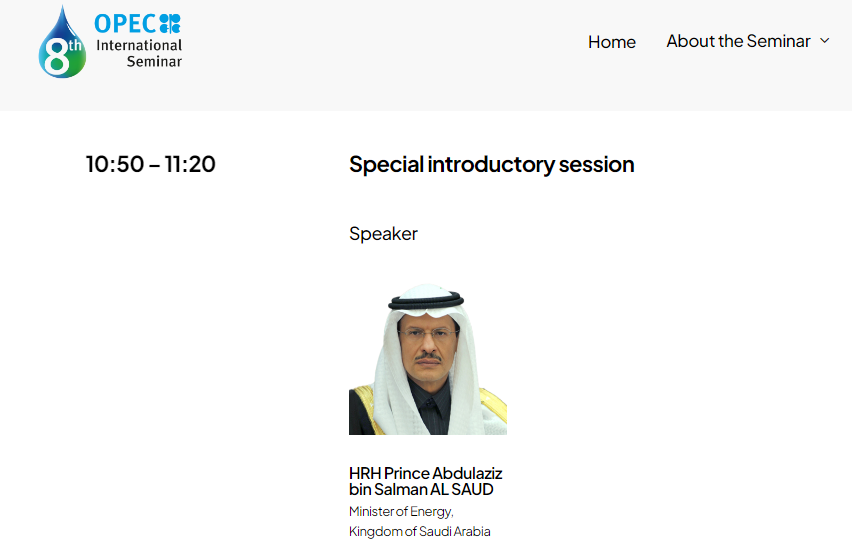Click the "Speaker" label
Image resolution: width=852 pixels, height=548 pixels.
point(383,234)
